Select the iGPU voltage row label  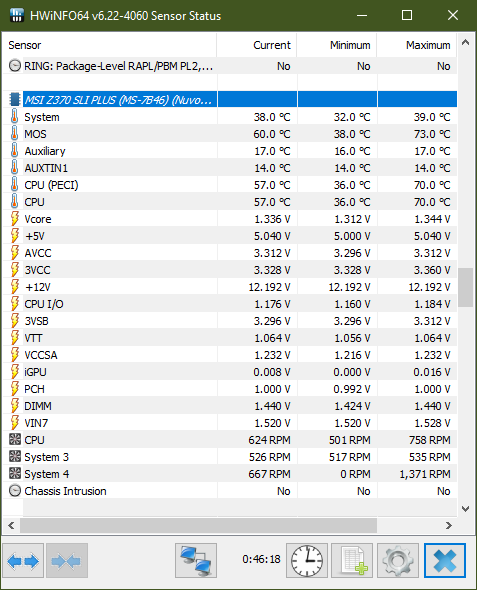tap(35, 372)
